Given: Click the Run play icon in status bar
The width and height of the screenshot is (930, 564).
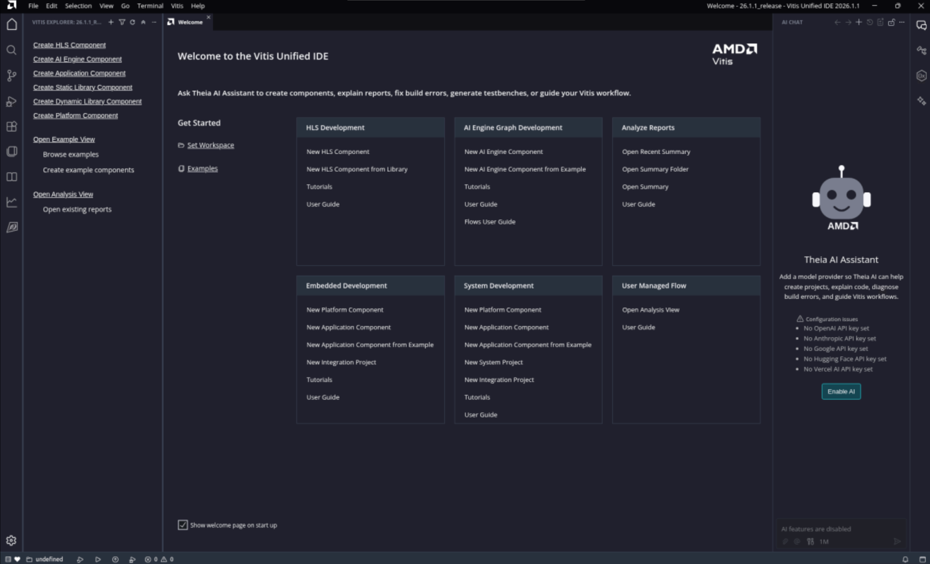Looking at the screenshot, I should pyautogui.click(x=98, y=559).
